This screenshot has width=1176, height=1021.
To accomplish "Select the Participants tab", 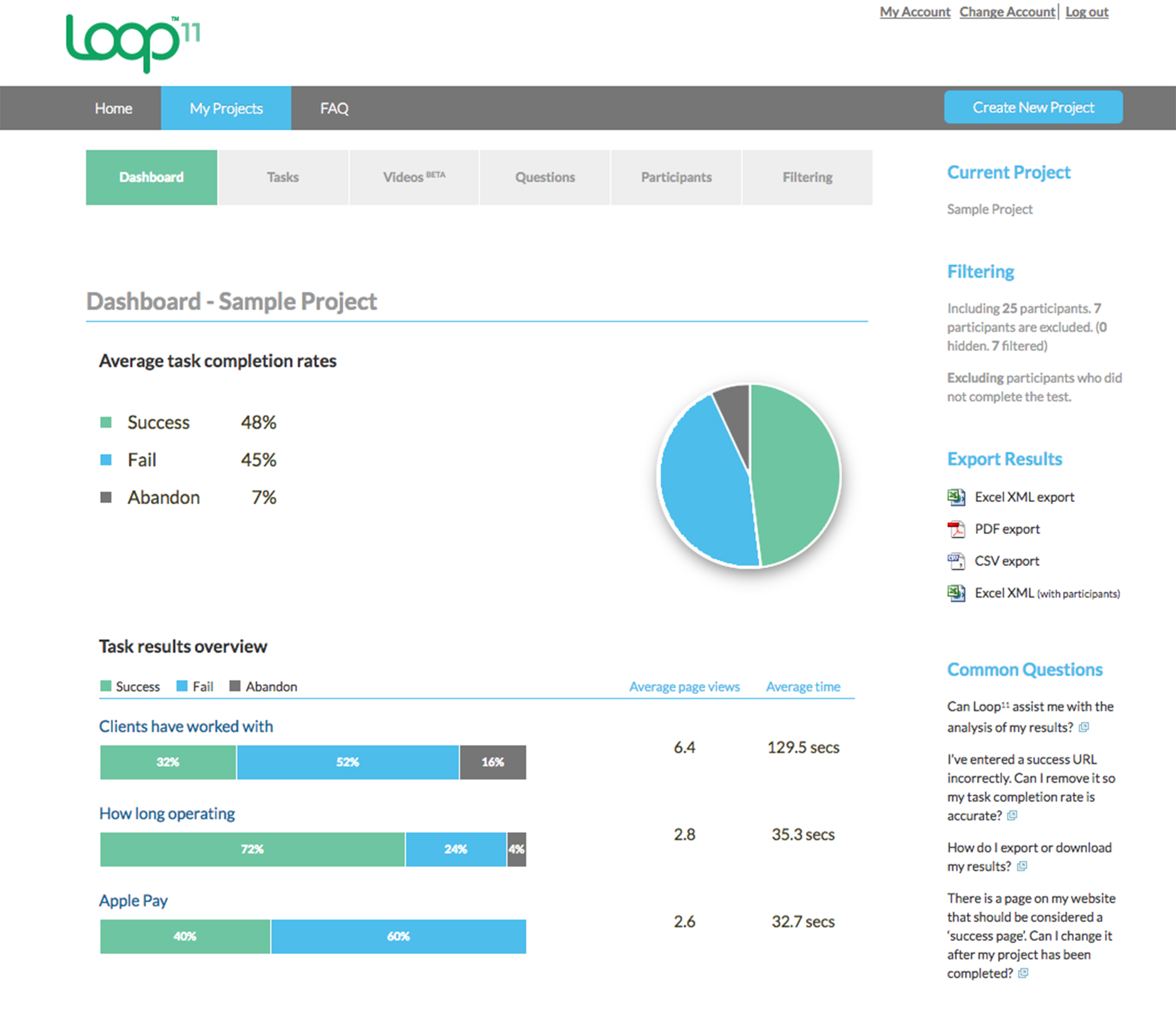I will (x=676, y=178).
